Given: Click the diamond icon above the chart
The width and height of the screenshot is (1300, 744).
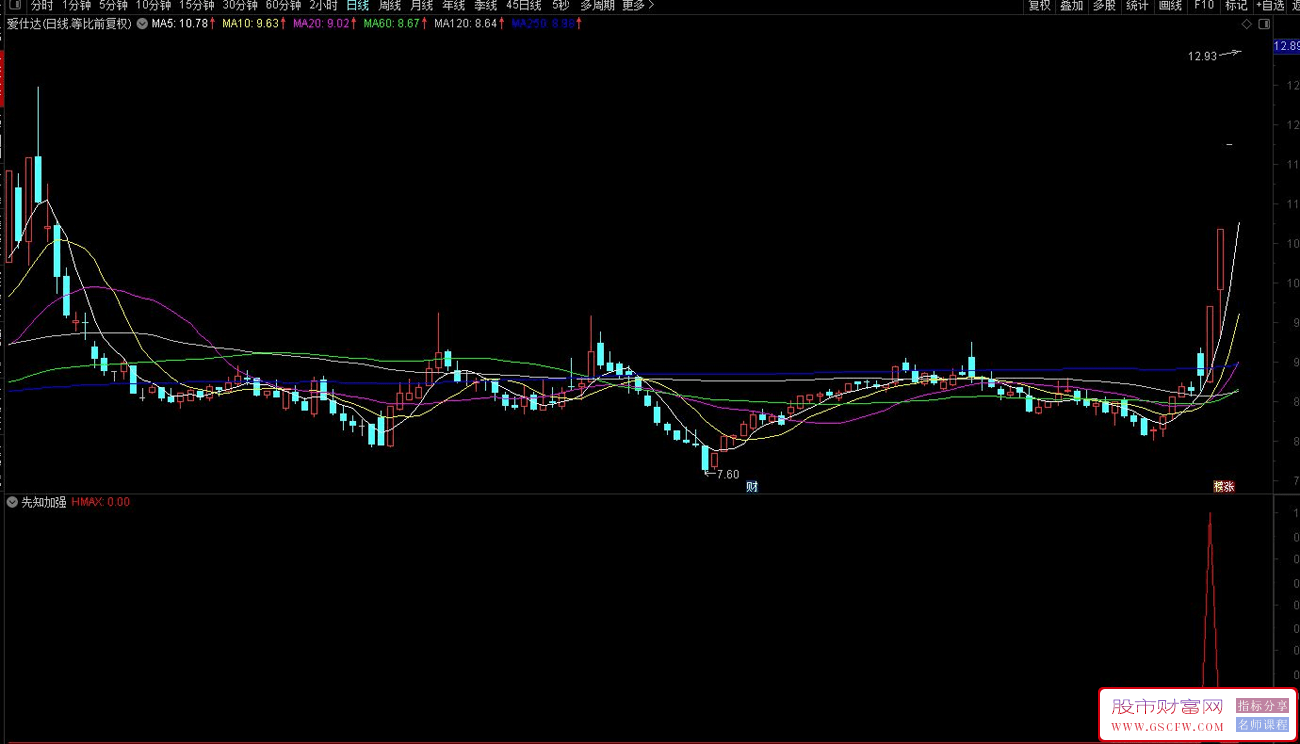Looking at the screenshot, I should point(1246,24).
